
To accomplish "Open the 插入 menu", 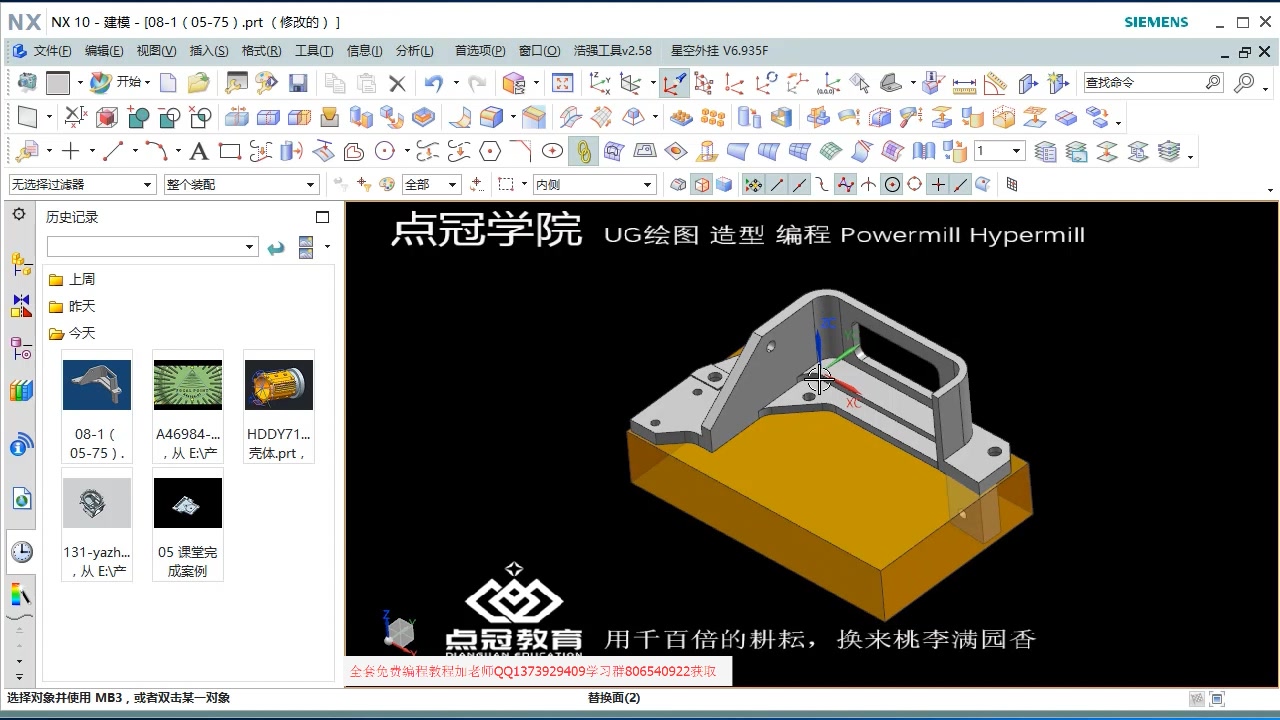I will (x=208, y=51).
